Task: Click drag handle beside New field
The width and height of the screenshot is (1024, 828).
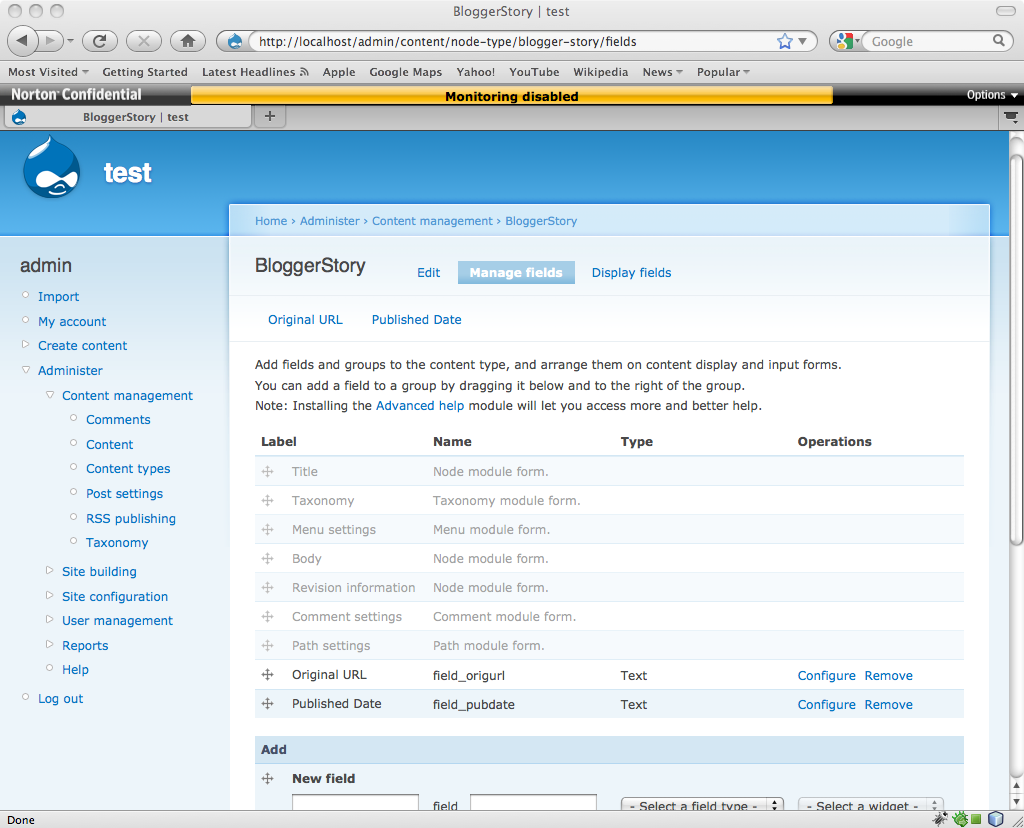Action: pyautogui.click(x=267, y=778)
